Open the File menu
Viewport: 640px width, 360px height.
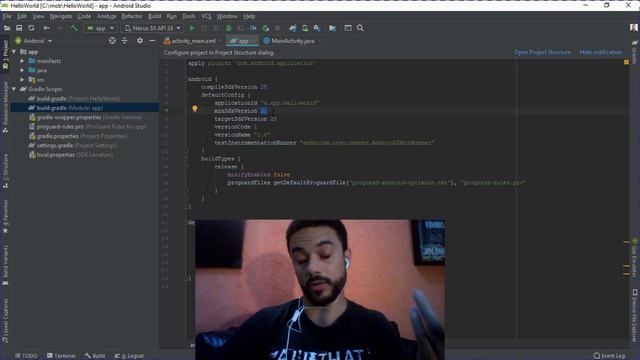click(7, 16)
